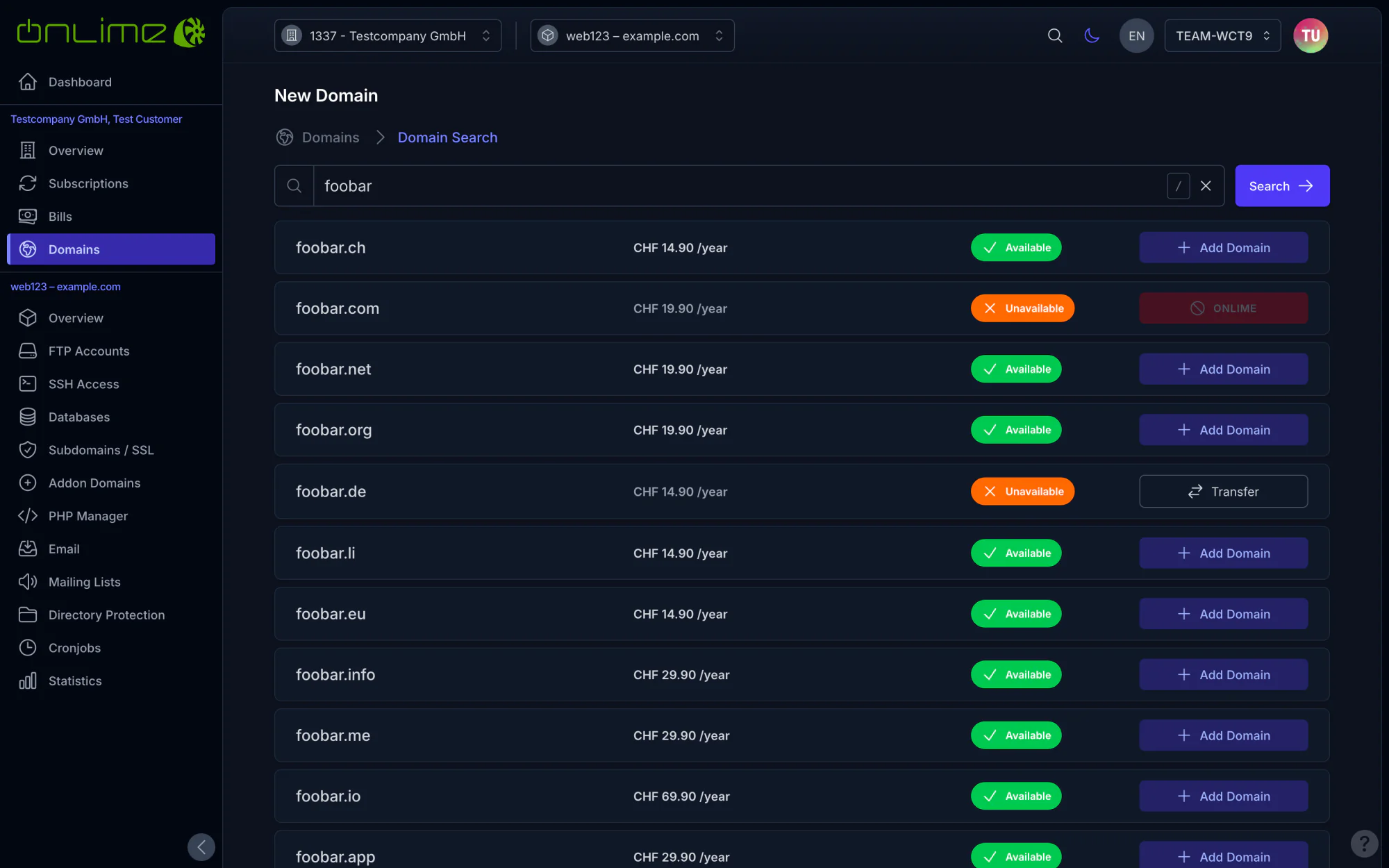Add Domain foobar.io

(1224, 796)
